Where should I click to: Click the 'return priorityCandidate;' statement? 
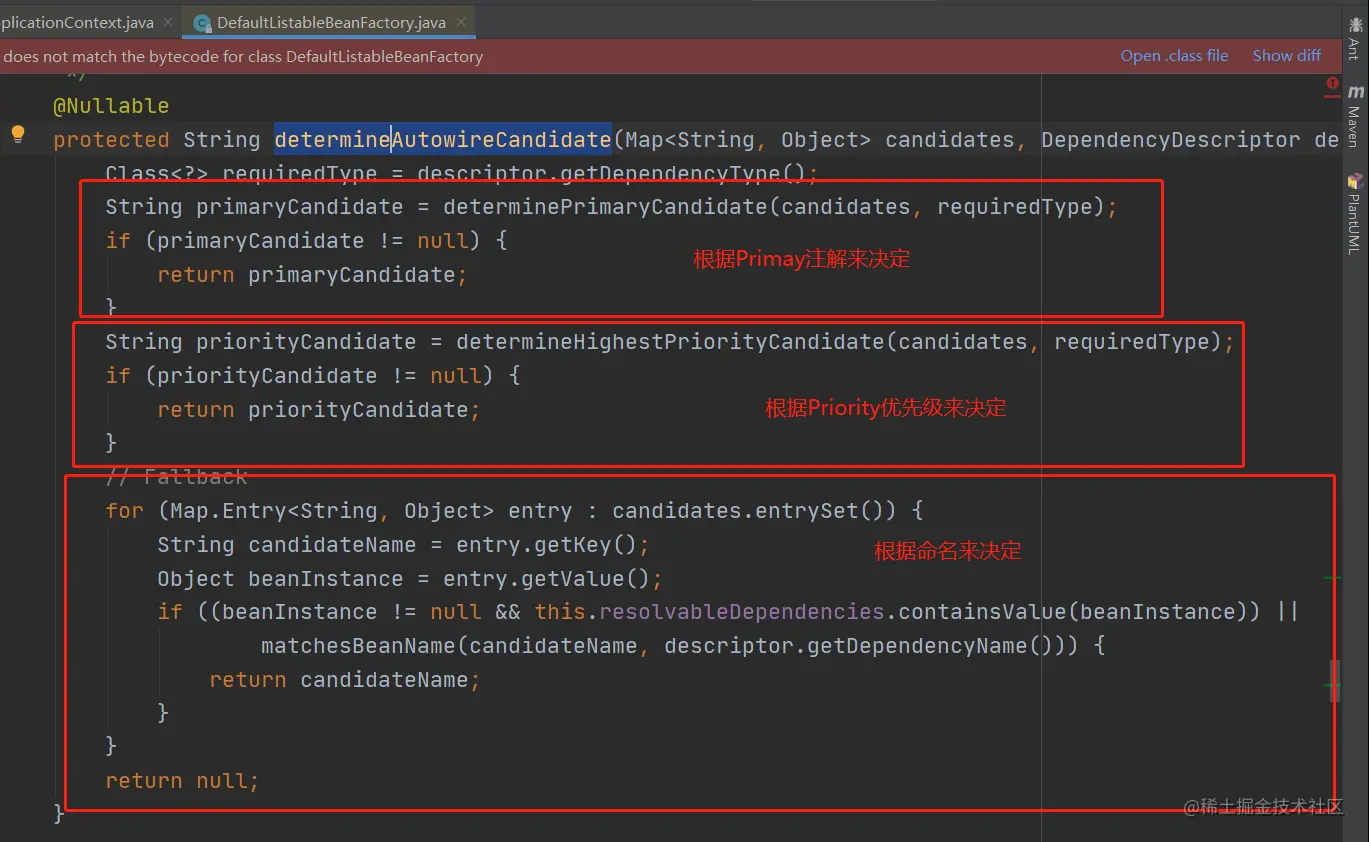tap(319, 410)
